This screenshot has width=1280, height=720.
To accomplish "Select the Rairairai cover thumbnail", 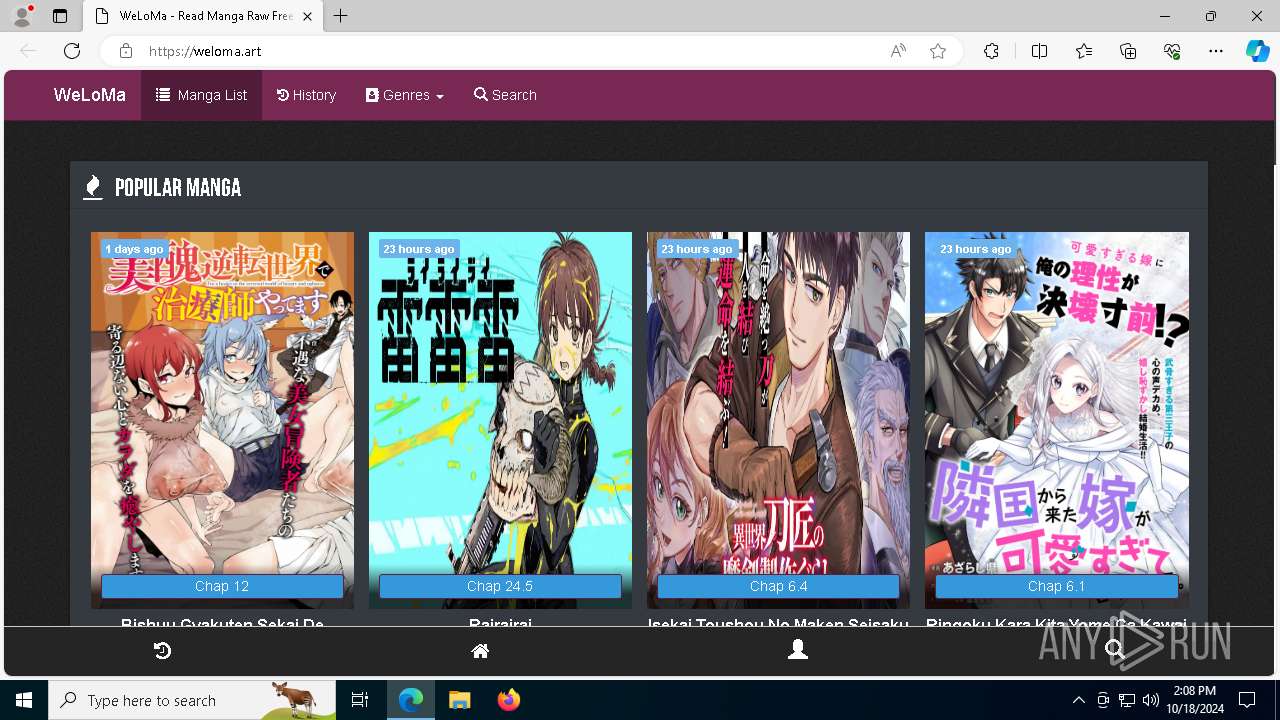I will (500, 420).
